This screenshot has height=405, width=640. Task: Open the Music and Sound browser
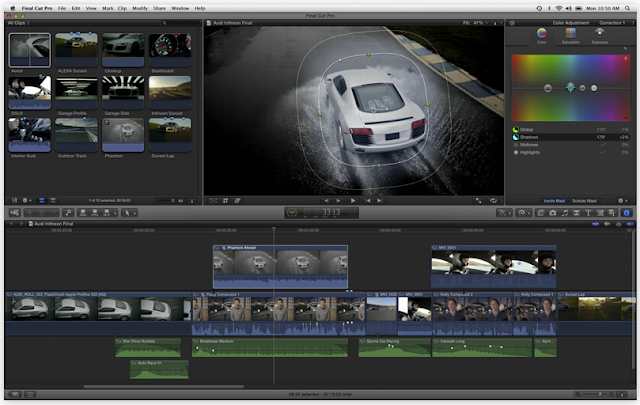(564, 213)
